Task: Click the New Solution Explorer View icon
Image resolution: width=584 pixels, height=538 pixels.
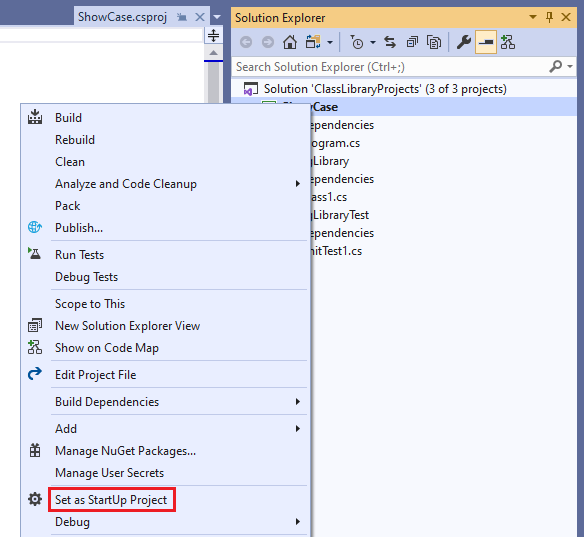Action: click(35, 325)
